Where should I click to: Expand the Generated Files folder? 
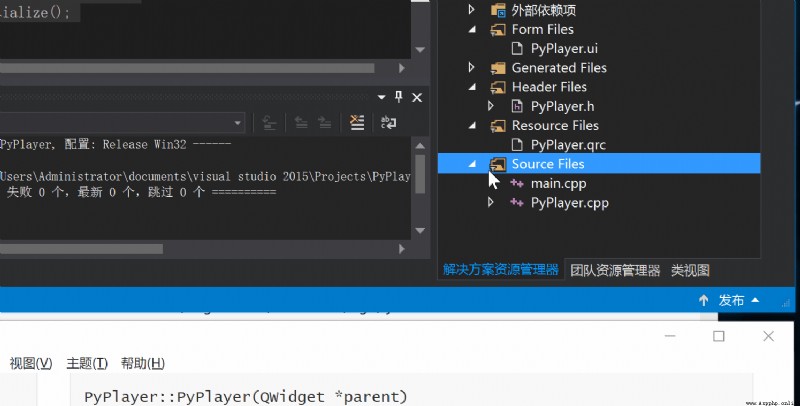click(471, 67)
